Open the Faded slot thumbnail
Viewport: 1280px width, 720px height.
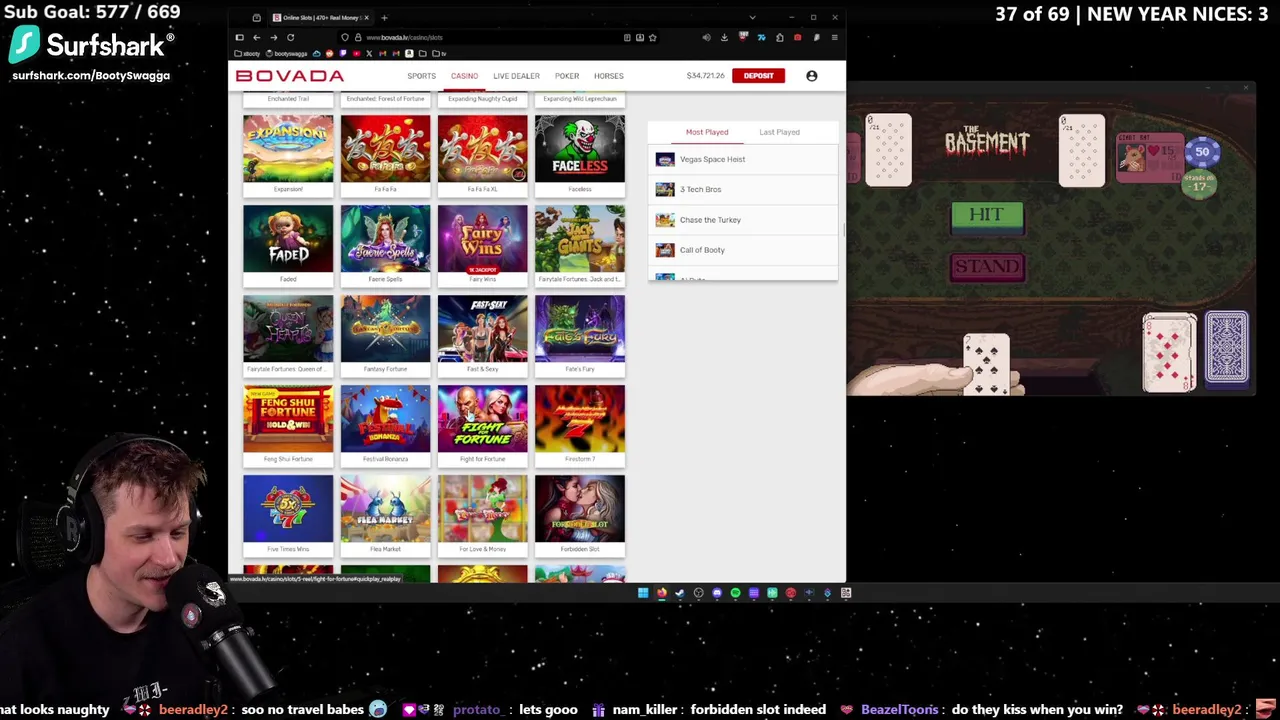[x=288, y=238]
